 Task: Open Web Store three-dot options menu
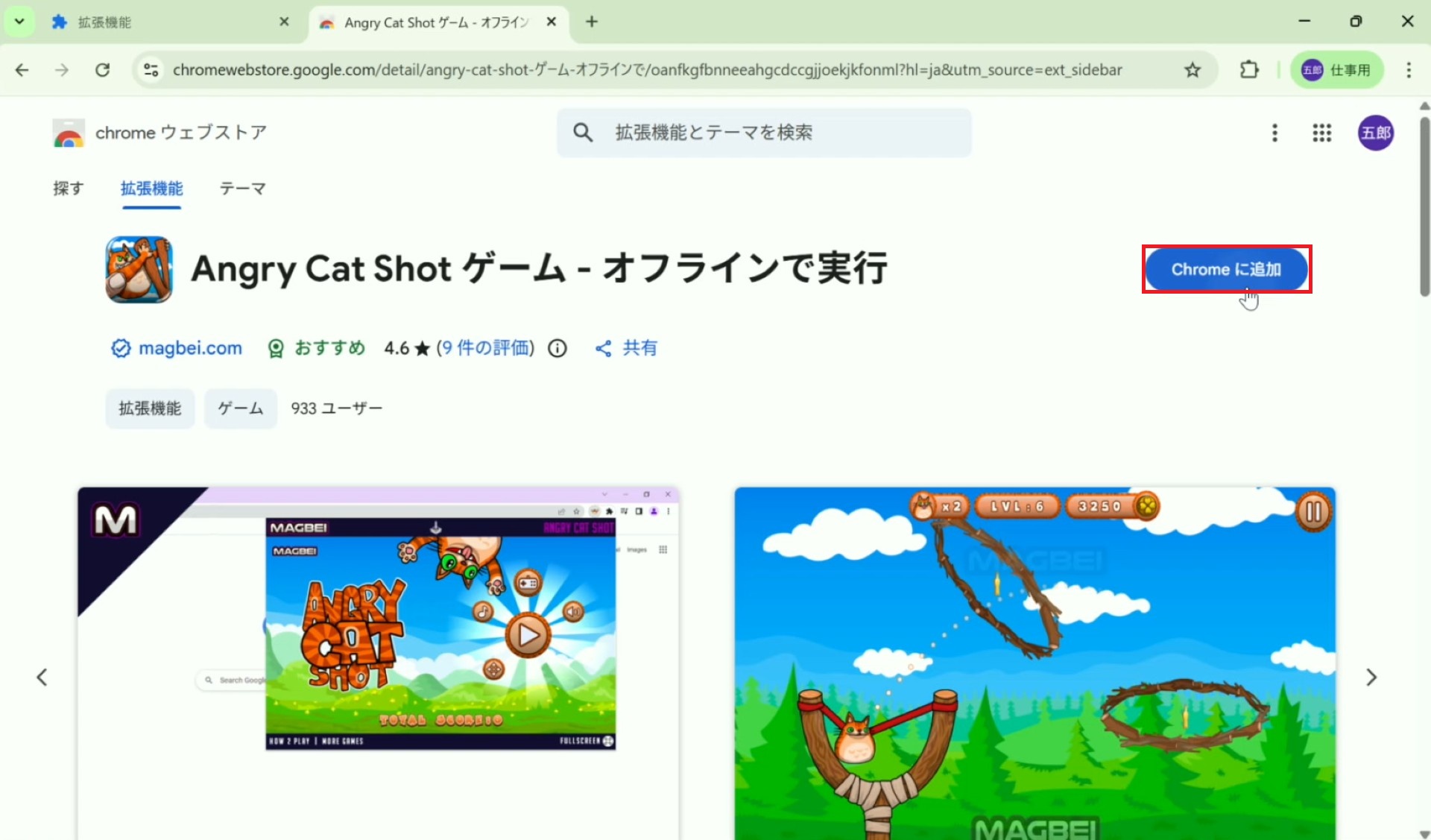[x=1274, y=133]
